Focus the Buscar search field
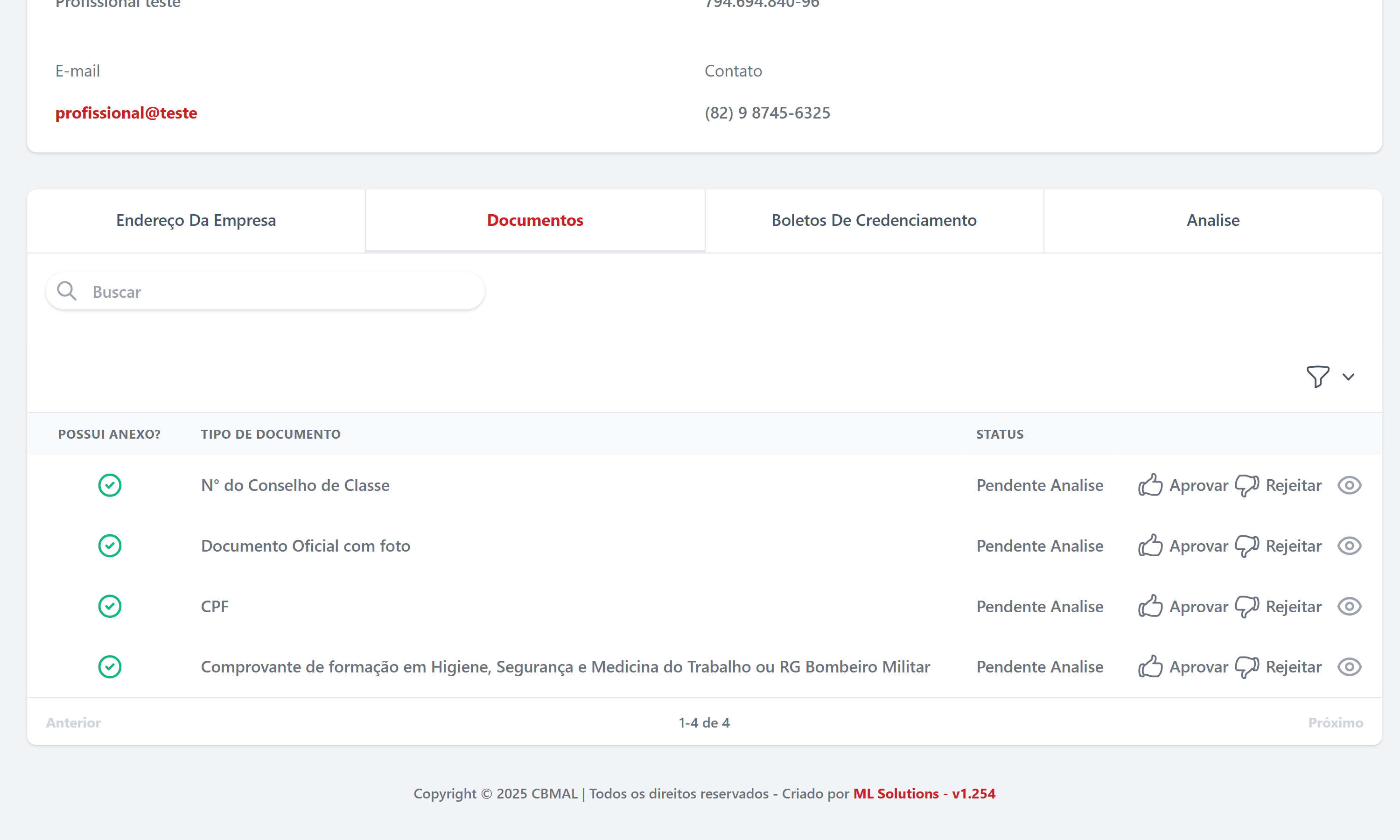 tap(283, 292)
